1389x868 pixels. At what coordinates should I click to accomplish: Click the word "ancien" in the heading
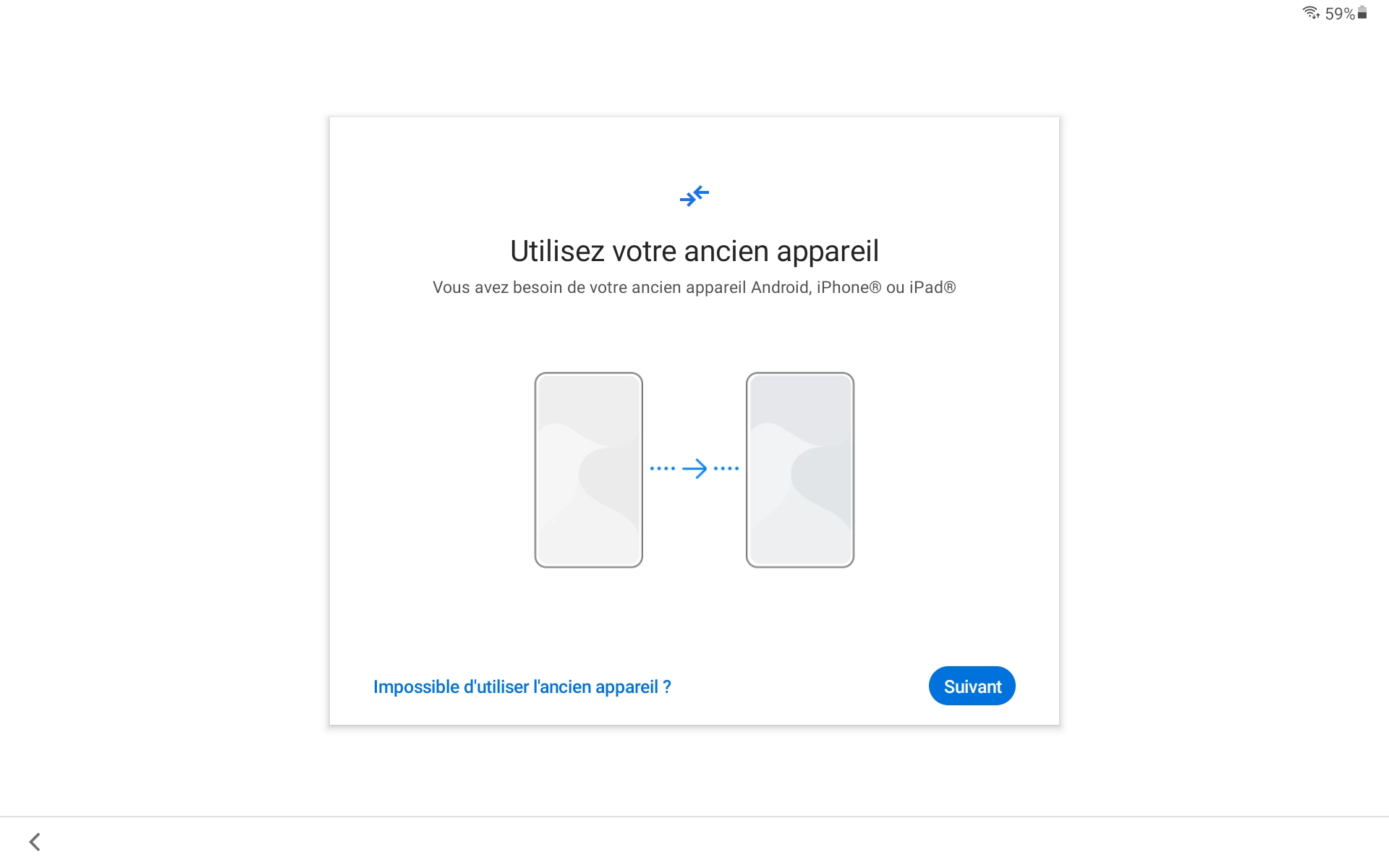(726, 252)
